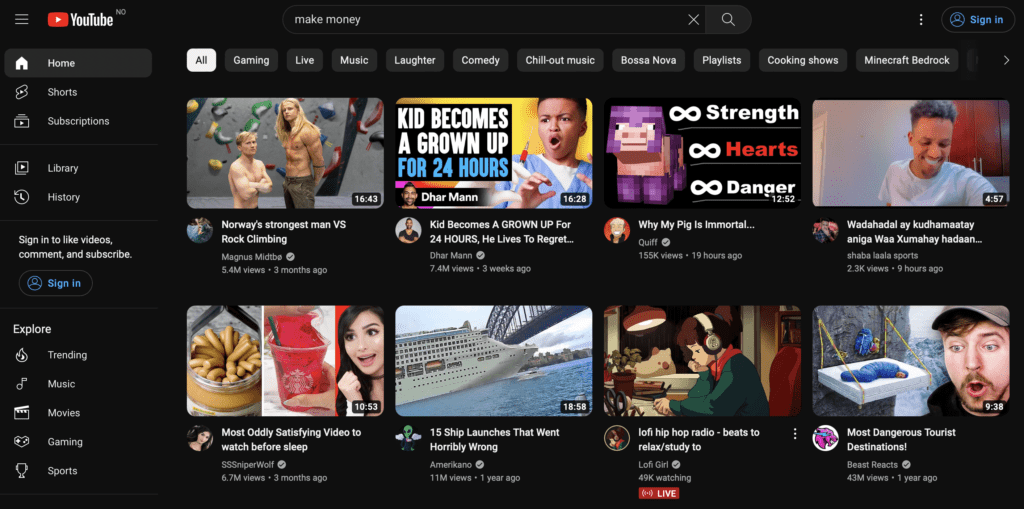Show more filter chips with right arrow
The width and height of the screenshot is (1024, 509).
click(x=1006, y=60)
